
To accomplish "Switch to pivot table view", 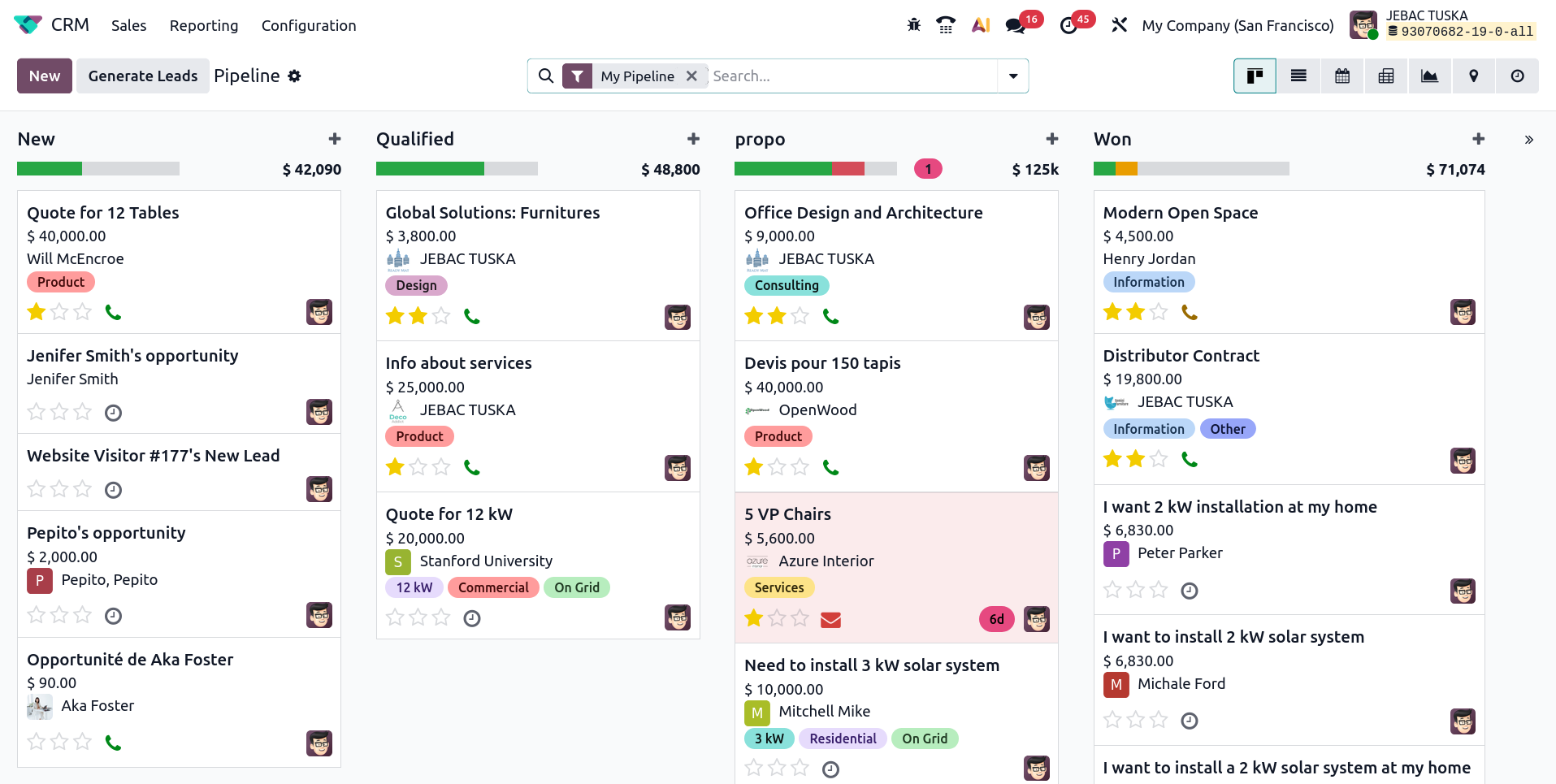I will (x=1386, y=76).
